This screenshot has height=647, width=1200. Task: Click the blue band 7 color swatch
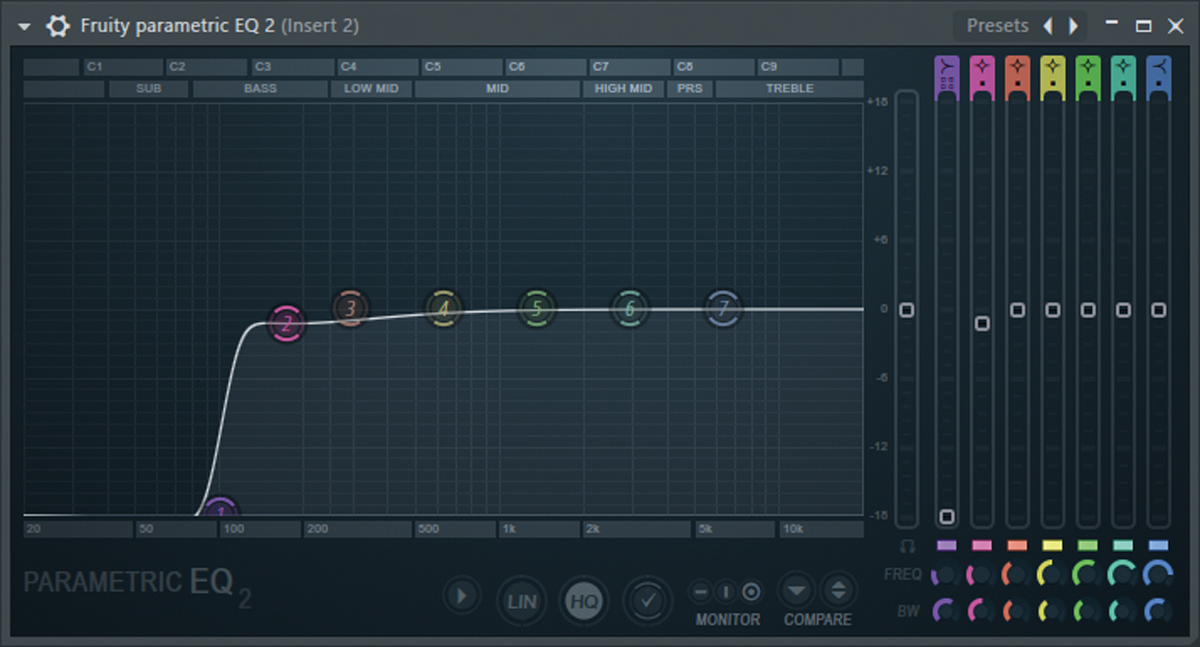(x=1158, y=546)
